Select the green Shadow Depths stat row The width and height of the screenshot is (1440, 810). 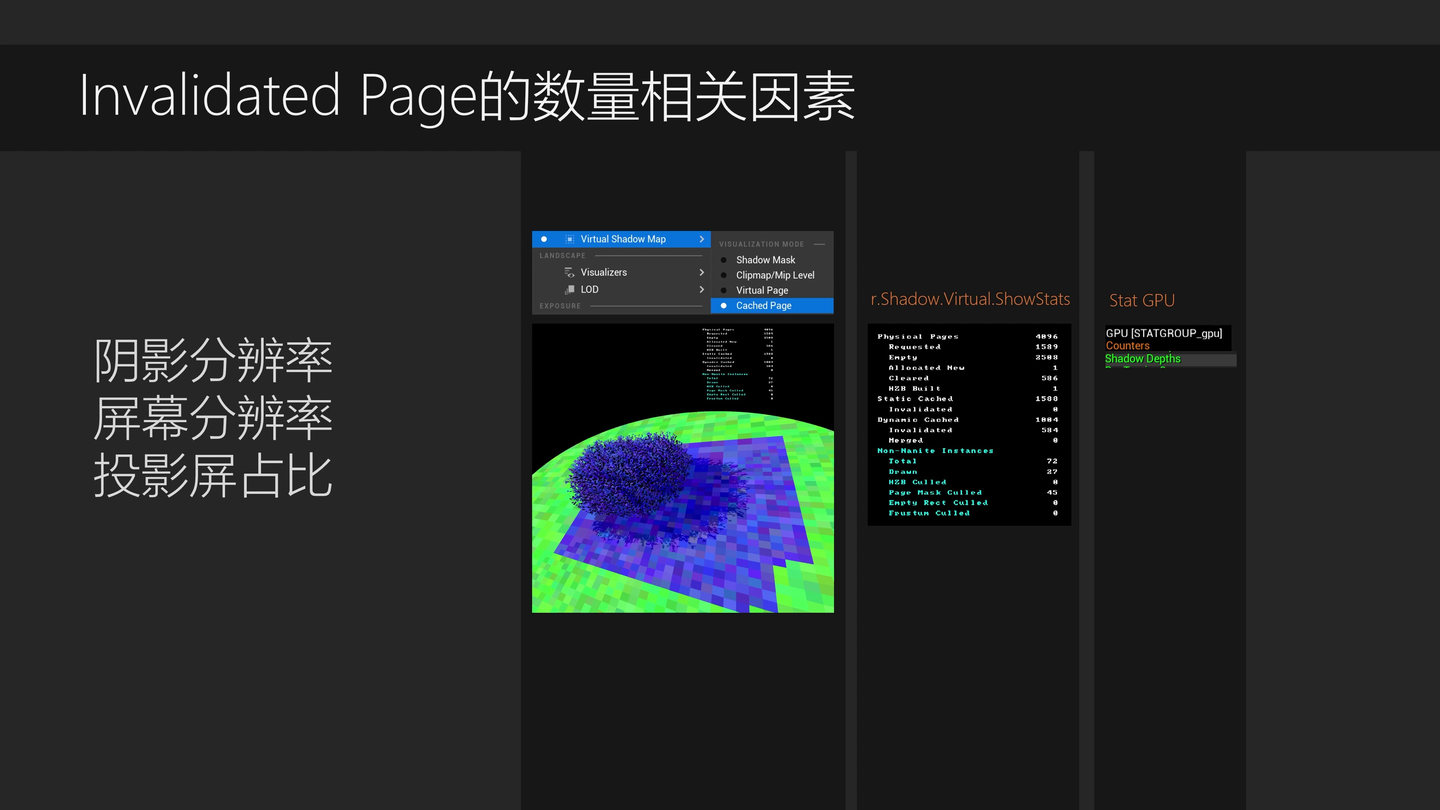point(1143,359)
